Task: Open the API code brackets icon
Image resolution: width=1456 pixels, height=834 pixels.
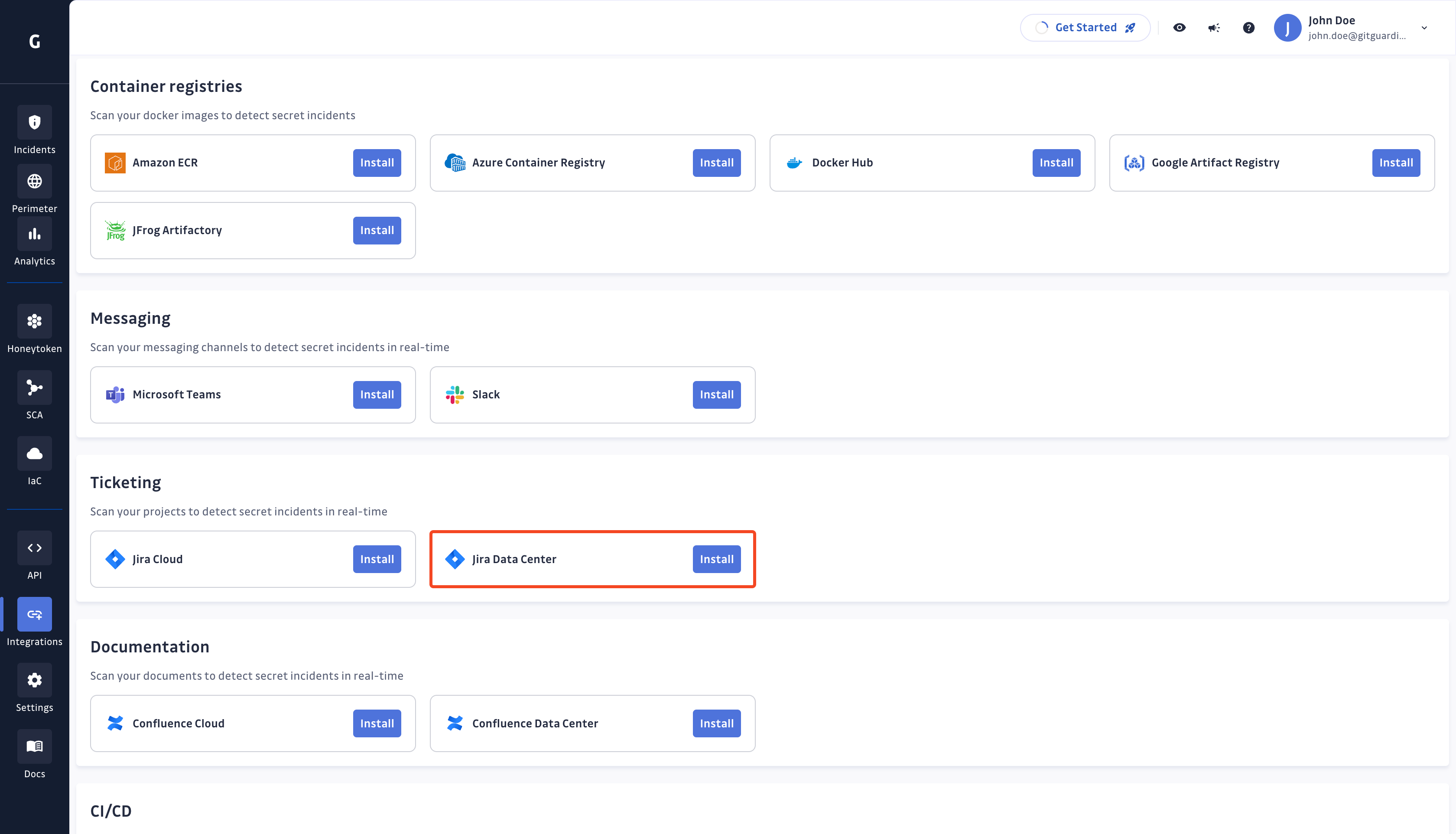Action: 34,547
